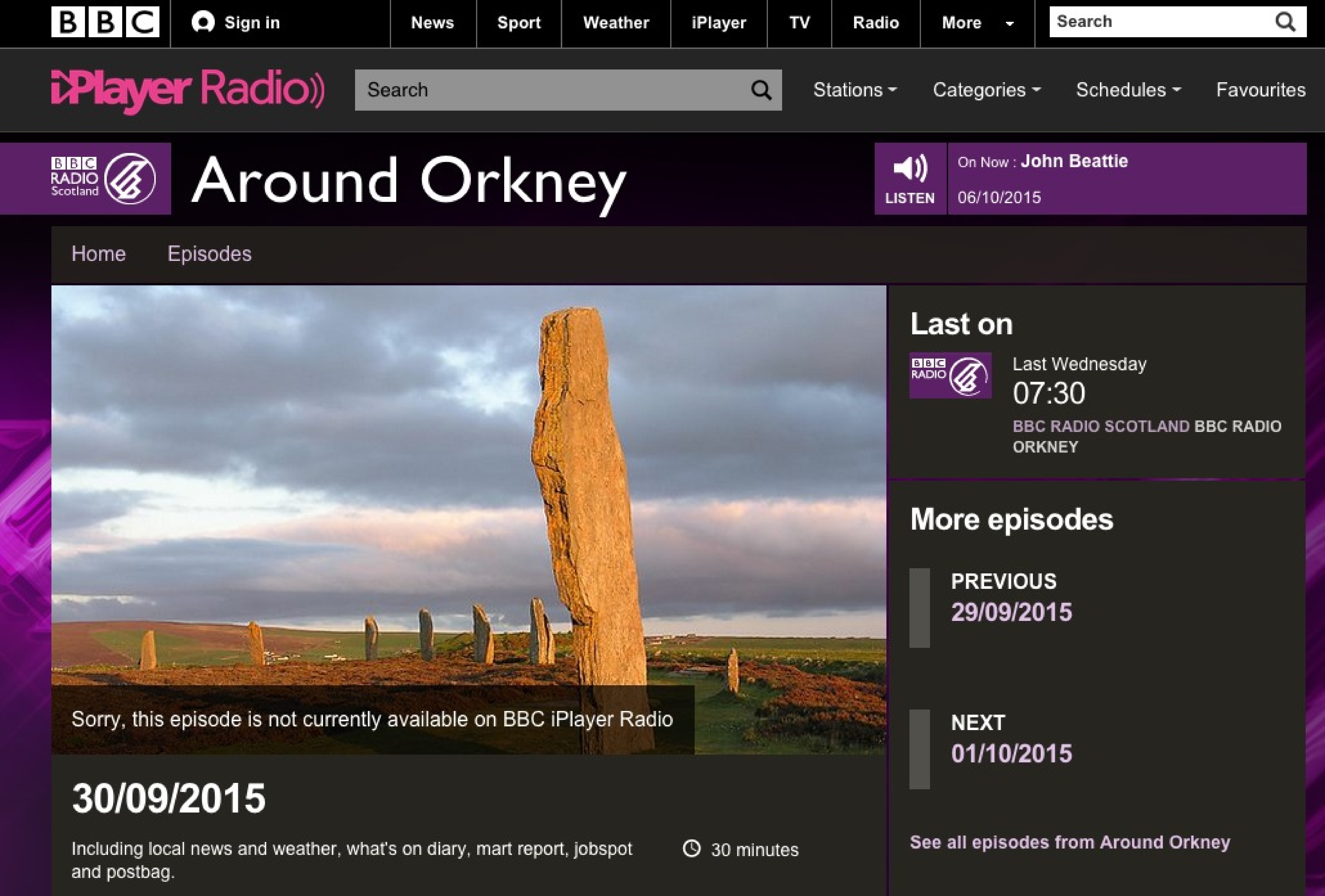
Task: Open the TV section
Action: tap(799, 23)
